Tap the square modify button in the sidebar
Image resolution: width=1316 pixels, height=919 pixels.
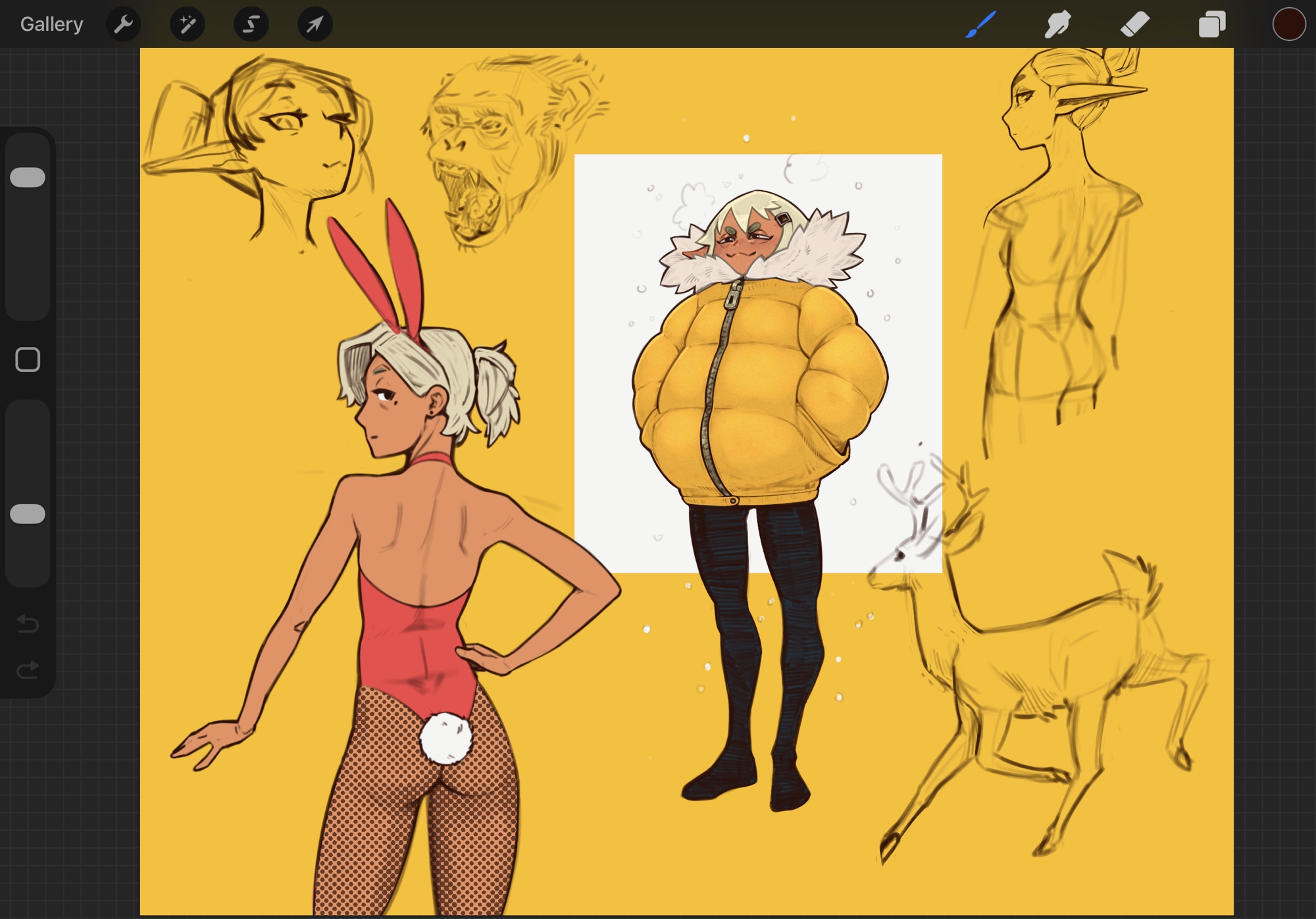[28, 359]
